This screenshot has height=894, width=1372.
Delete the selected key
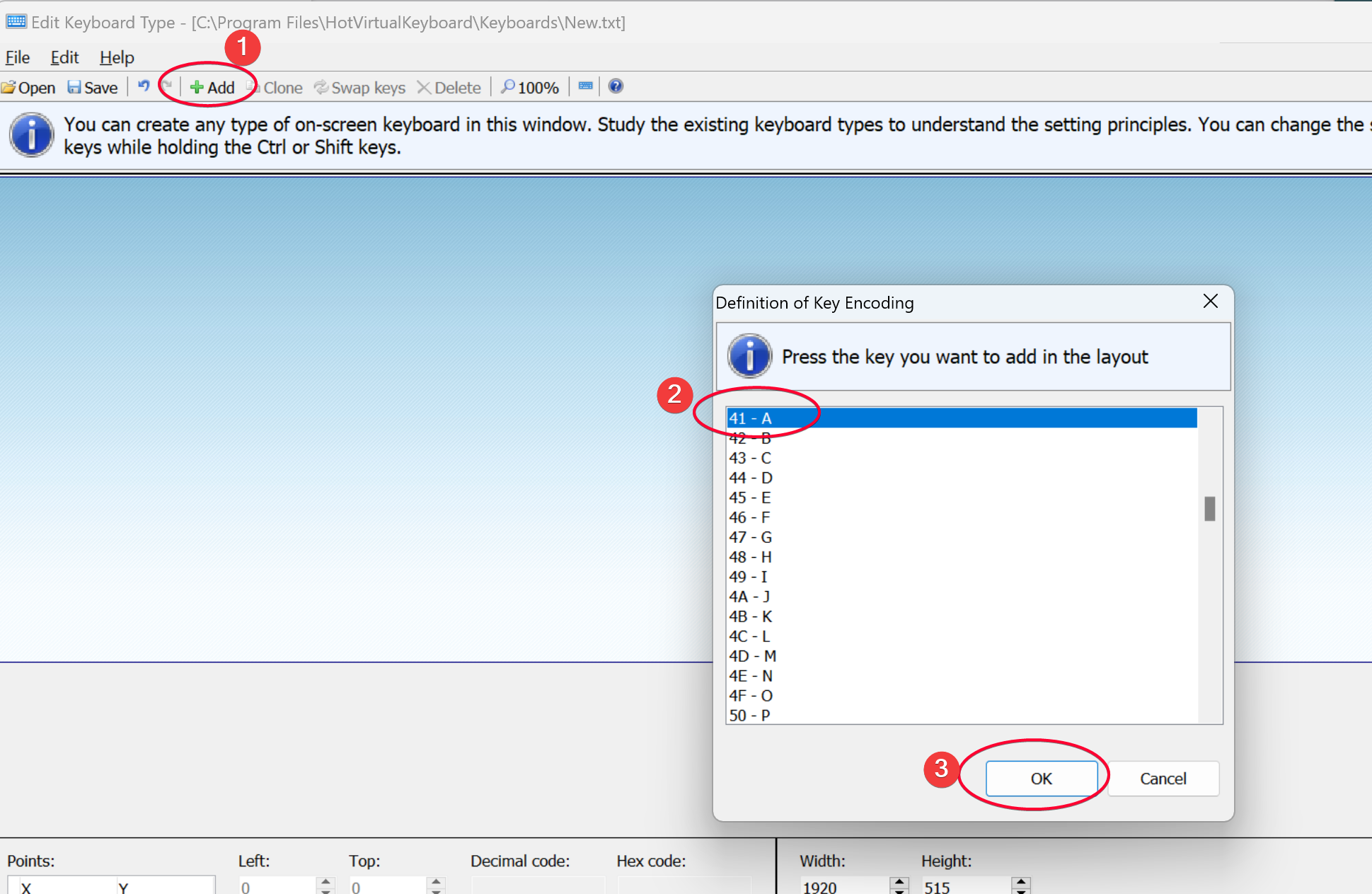point(449,87)
